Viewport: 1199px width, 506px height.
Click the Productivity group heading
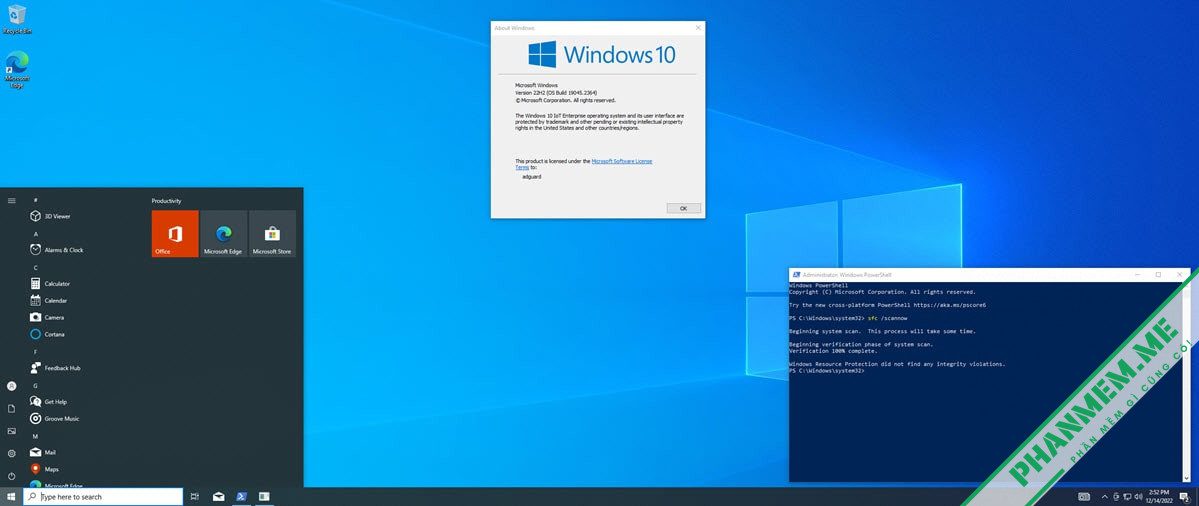pos(167,200)
